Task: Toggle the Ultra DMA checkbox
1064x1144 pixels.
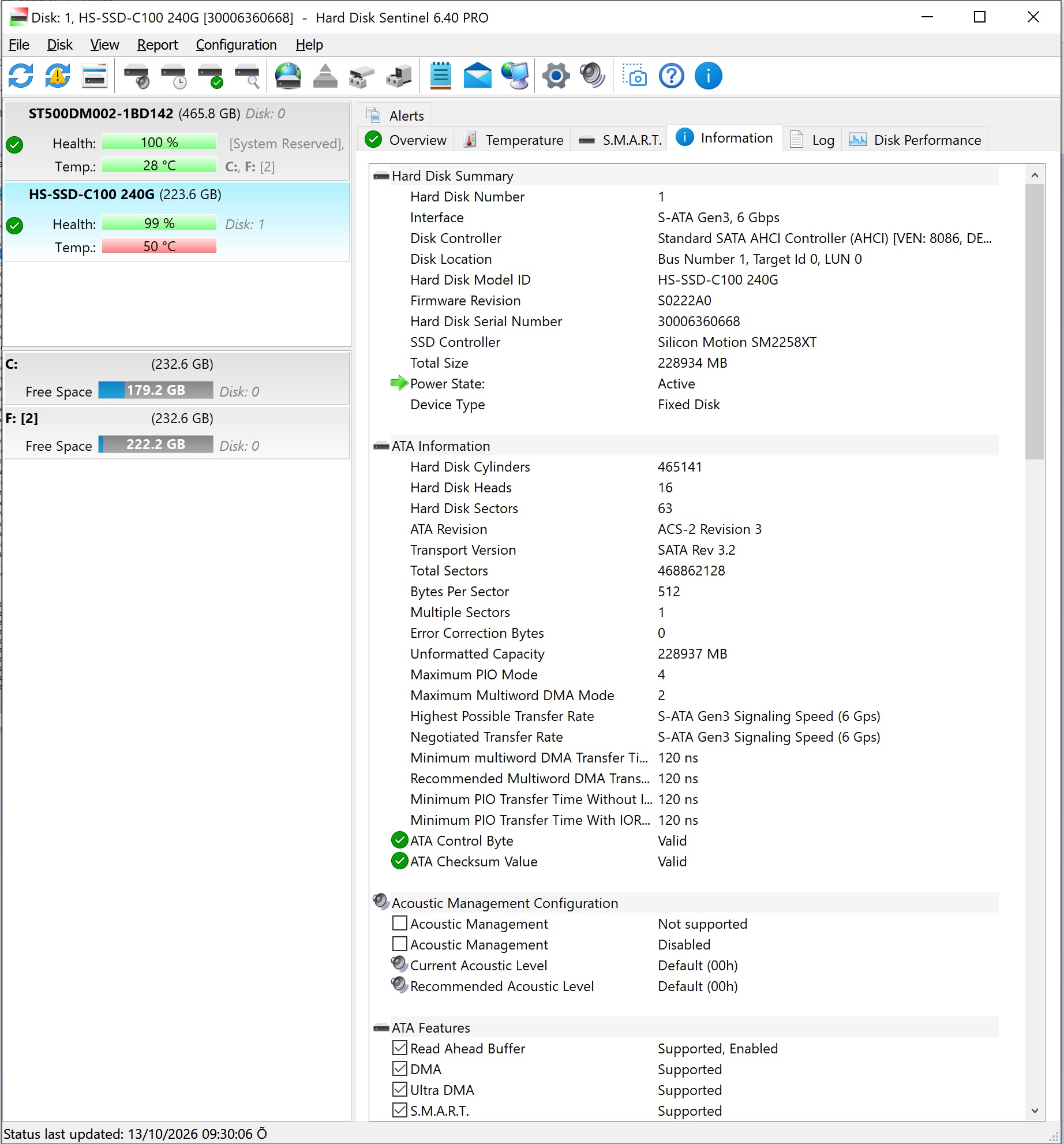Action: pos(400,1089)
